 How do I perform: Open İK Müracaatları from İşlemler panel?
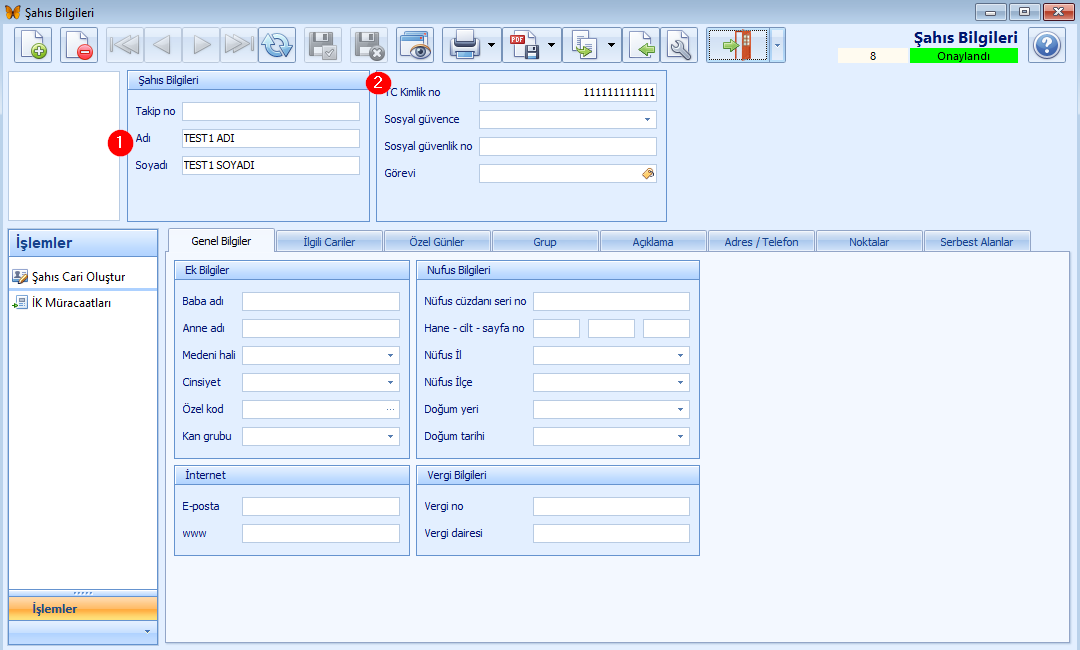click(x=71, y=303)
